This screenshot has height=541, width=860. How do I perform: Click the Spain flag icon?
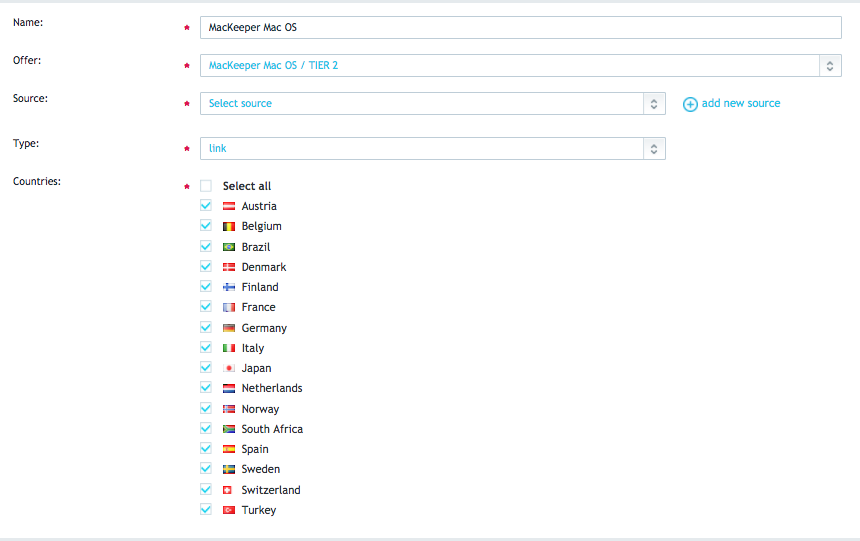[229, 449]
